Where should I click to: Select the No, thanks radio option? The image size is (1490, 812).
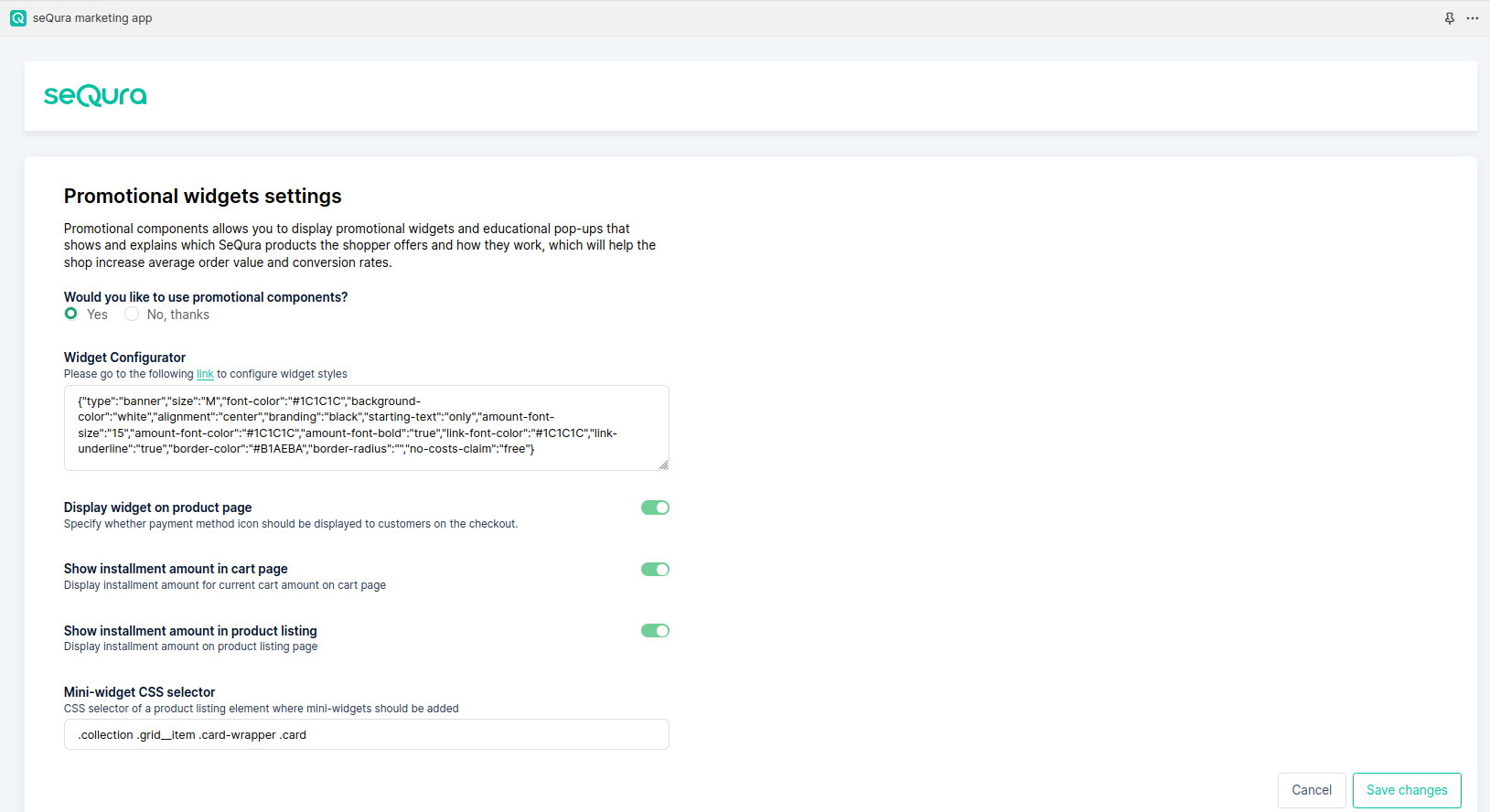(132, 314)
